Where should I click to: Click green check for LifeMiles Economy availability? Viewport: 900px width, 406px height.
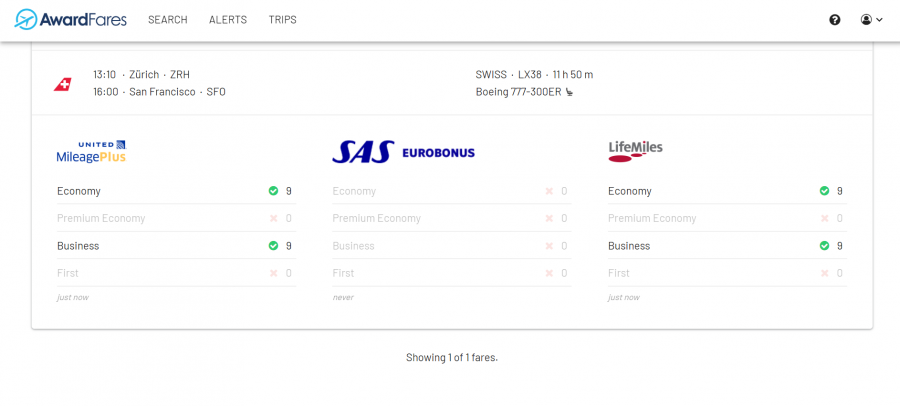pos(824,191)
